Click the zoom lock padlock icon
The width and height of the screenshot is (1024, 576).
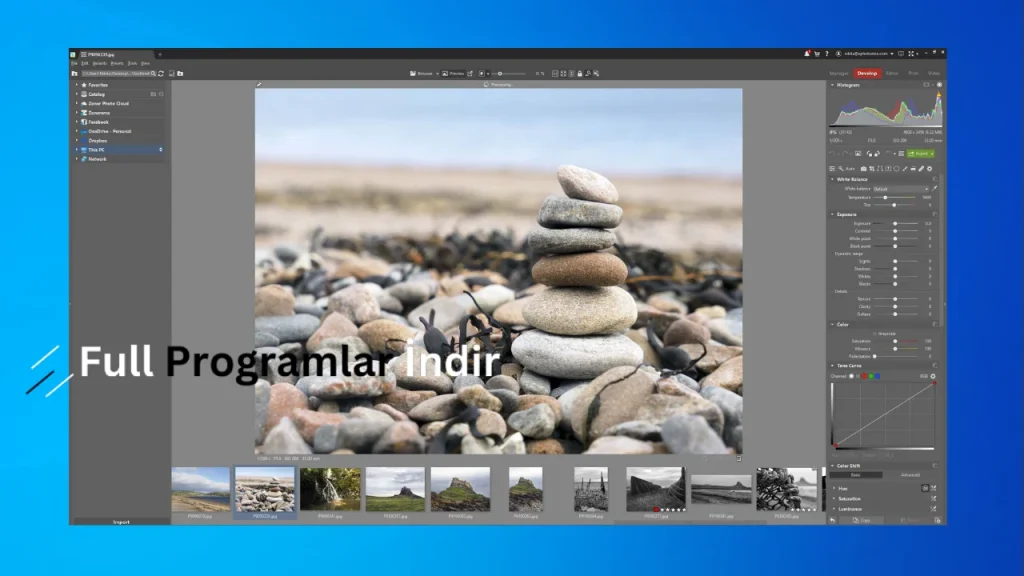(x=579, y=73)
